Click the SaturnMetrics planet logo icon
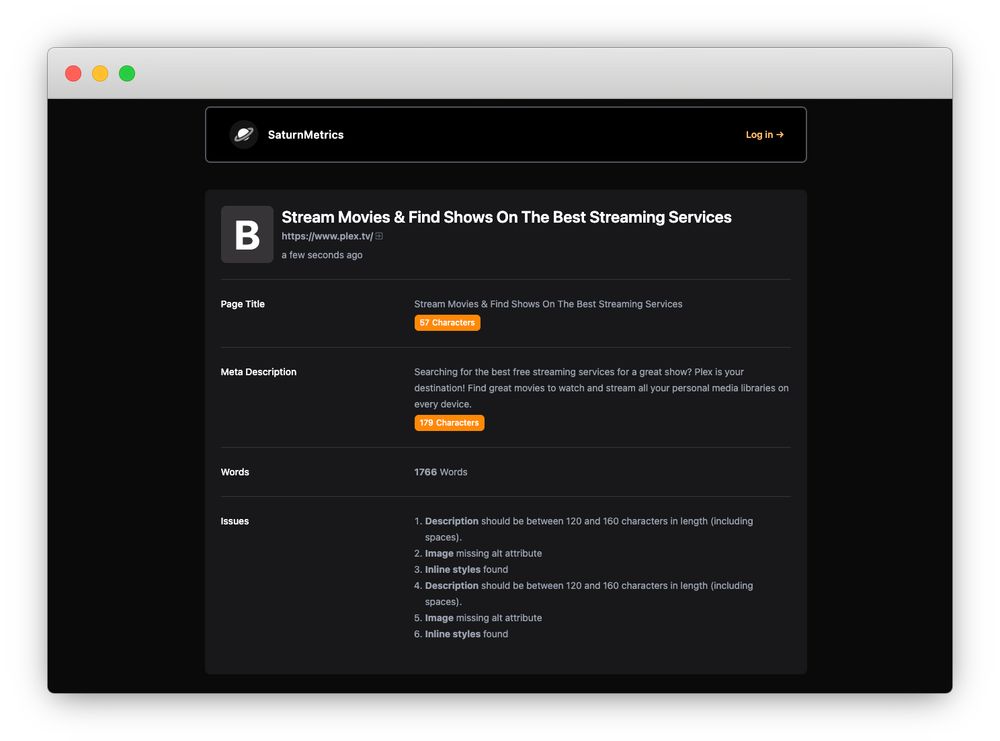This screenshot has width=1000, height=741. pos(244,135)
